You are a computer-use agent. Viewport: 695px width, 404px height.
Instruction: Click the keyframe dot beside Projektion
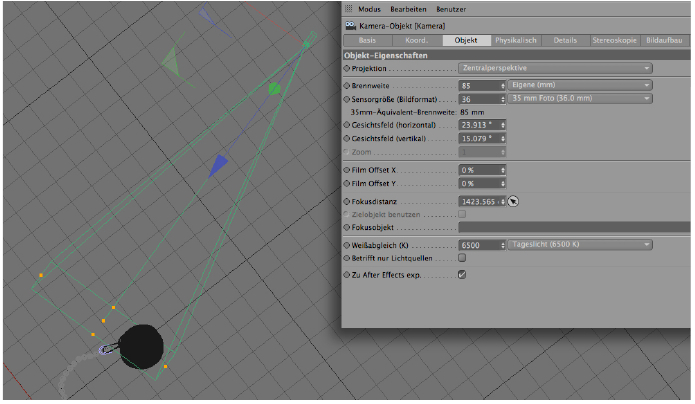pos(347,68)
